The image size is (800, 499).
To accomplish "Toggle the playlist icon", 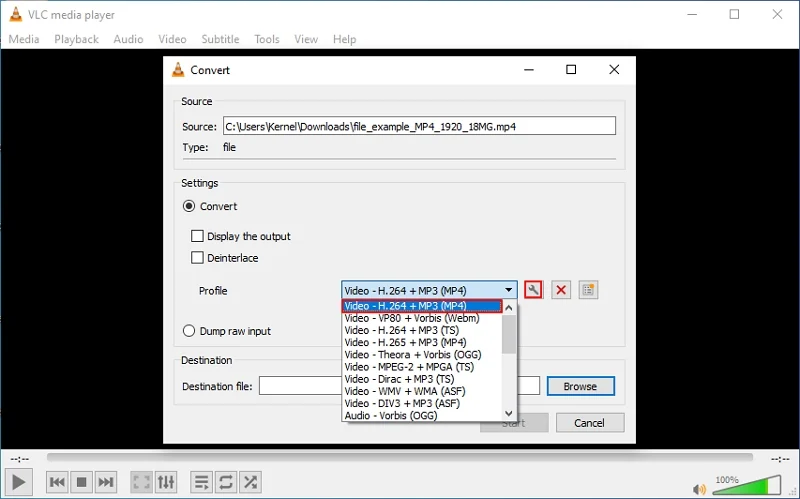I will [202, 482].
